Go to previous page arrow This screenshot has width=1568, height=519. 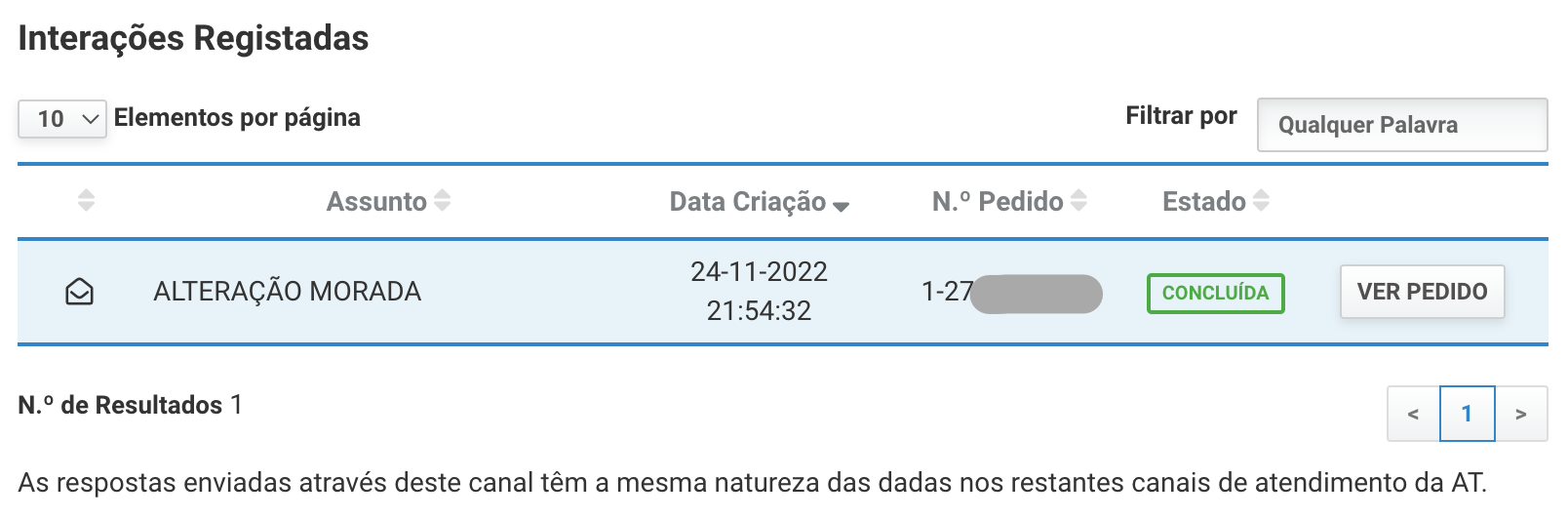(1413, 414)
